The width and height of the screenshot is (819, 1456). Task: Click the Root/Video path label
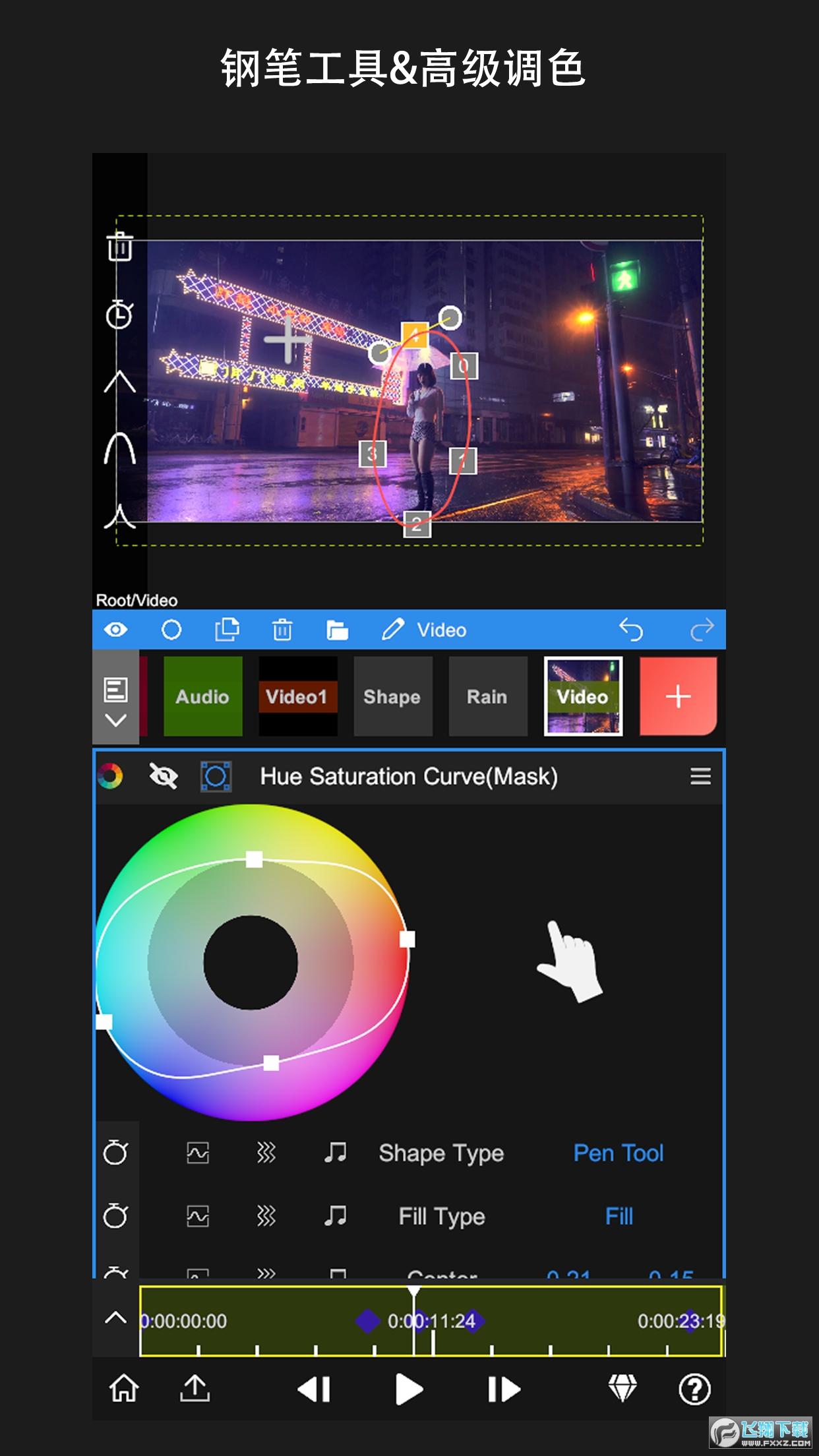tap(136, 600)
